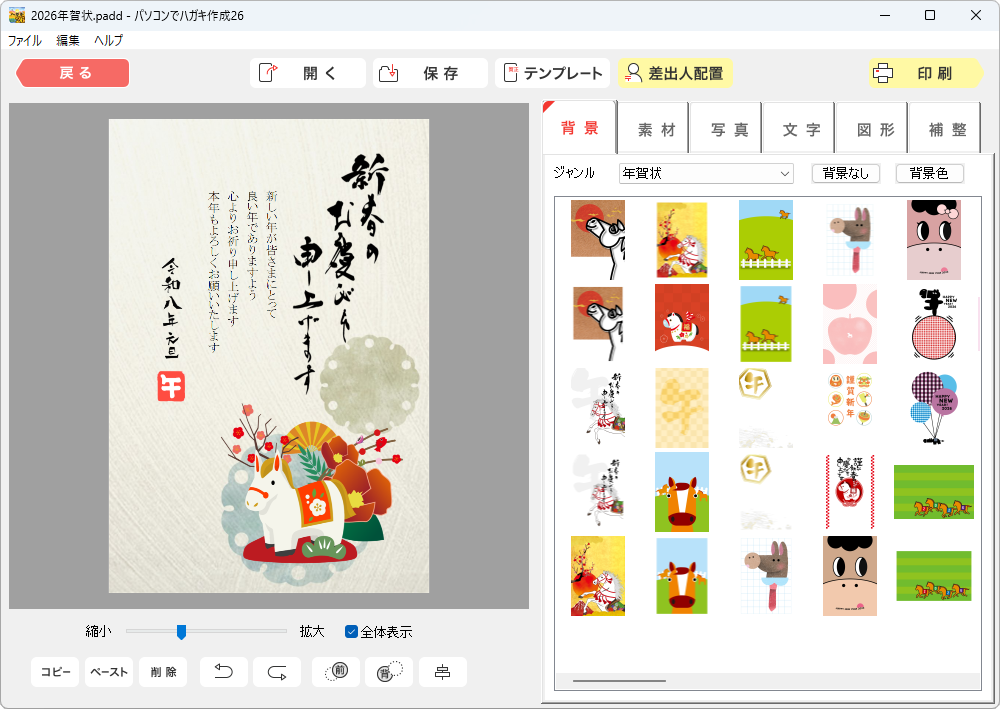
Task: Expand the ジャンル dropdown showing 年賀状
Action: pyautogui.click(x=706, y=173)
